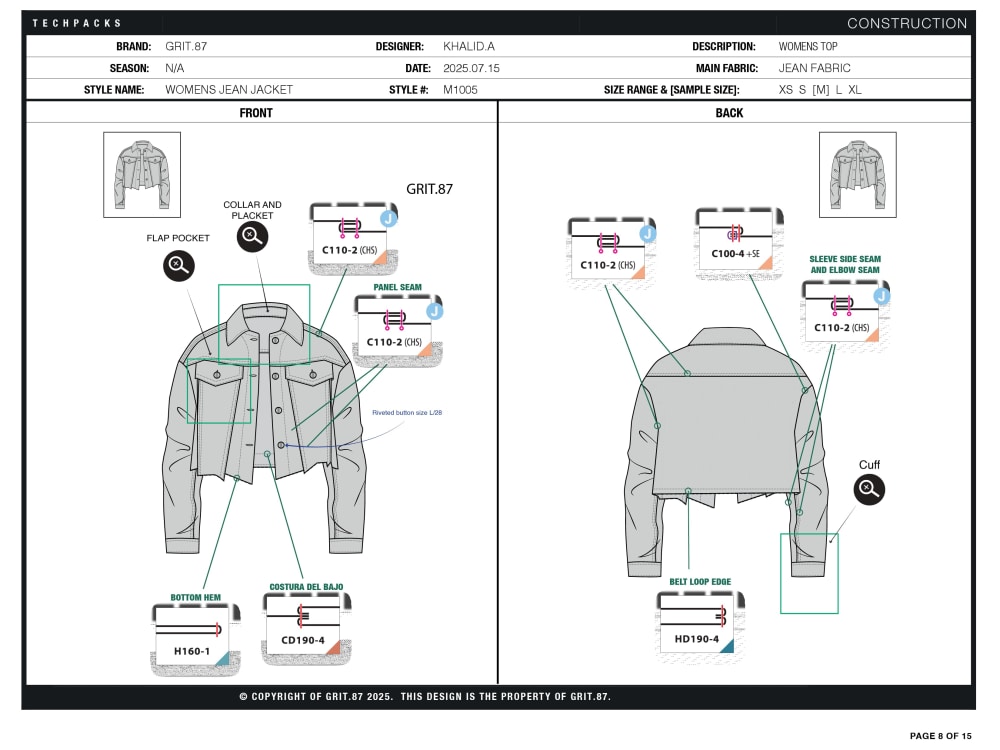1000x750 pixels.
Task: Click the Panel Seam C110-2 stitch card
Action: (398, 330)
